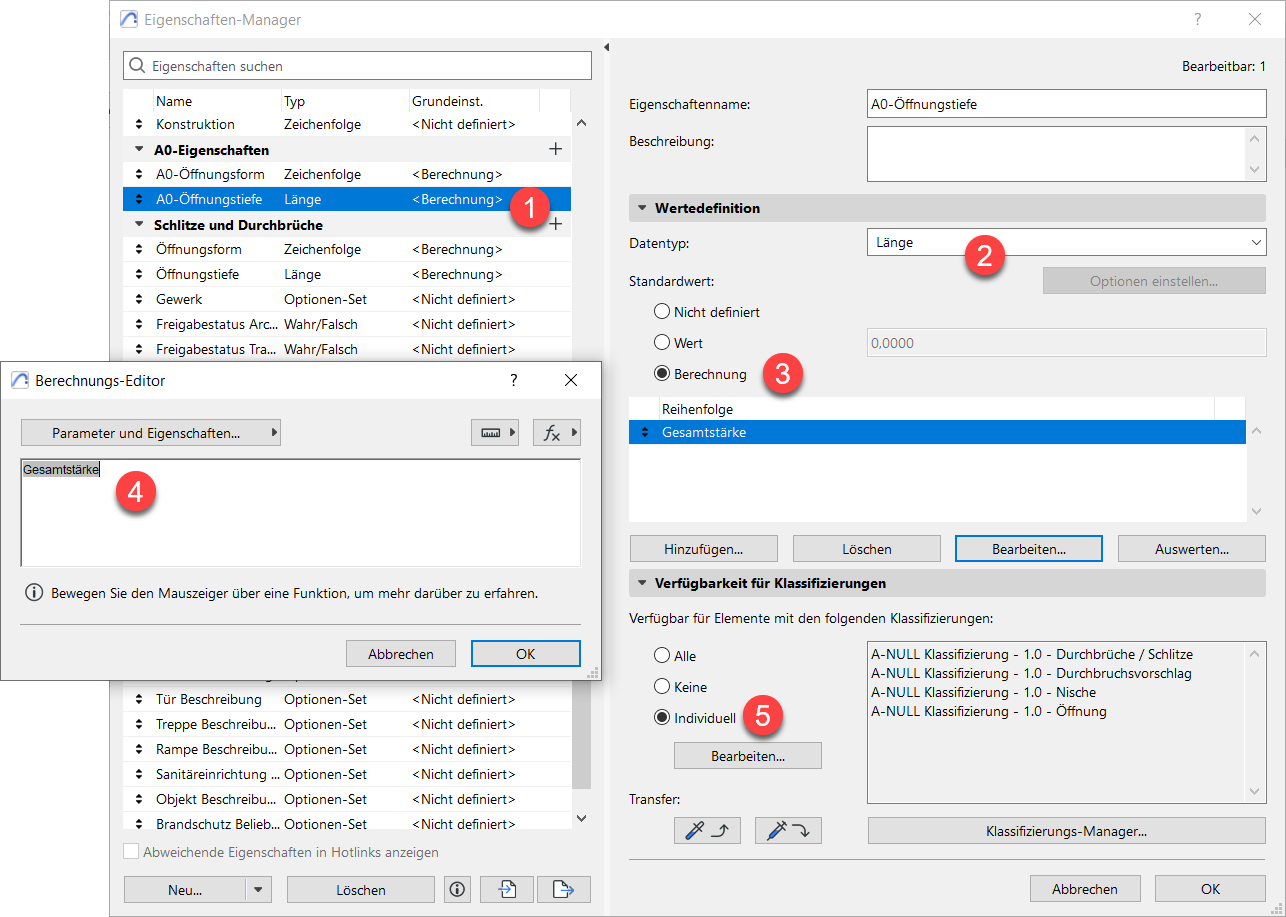Select the classification entry ending in Nische
The height and width of the screenshot is (917, 1286).
pyautogui.click(x=983, y=692)
